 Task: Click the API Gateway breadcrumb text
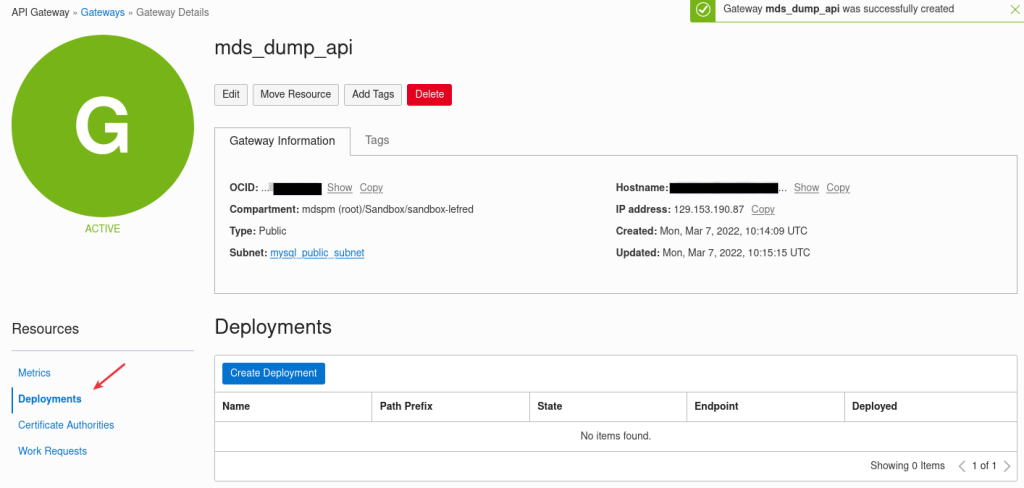(40, 12)
